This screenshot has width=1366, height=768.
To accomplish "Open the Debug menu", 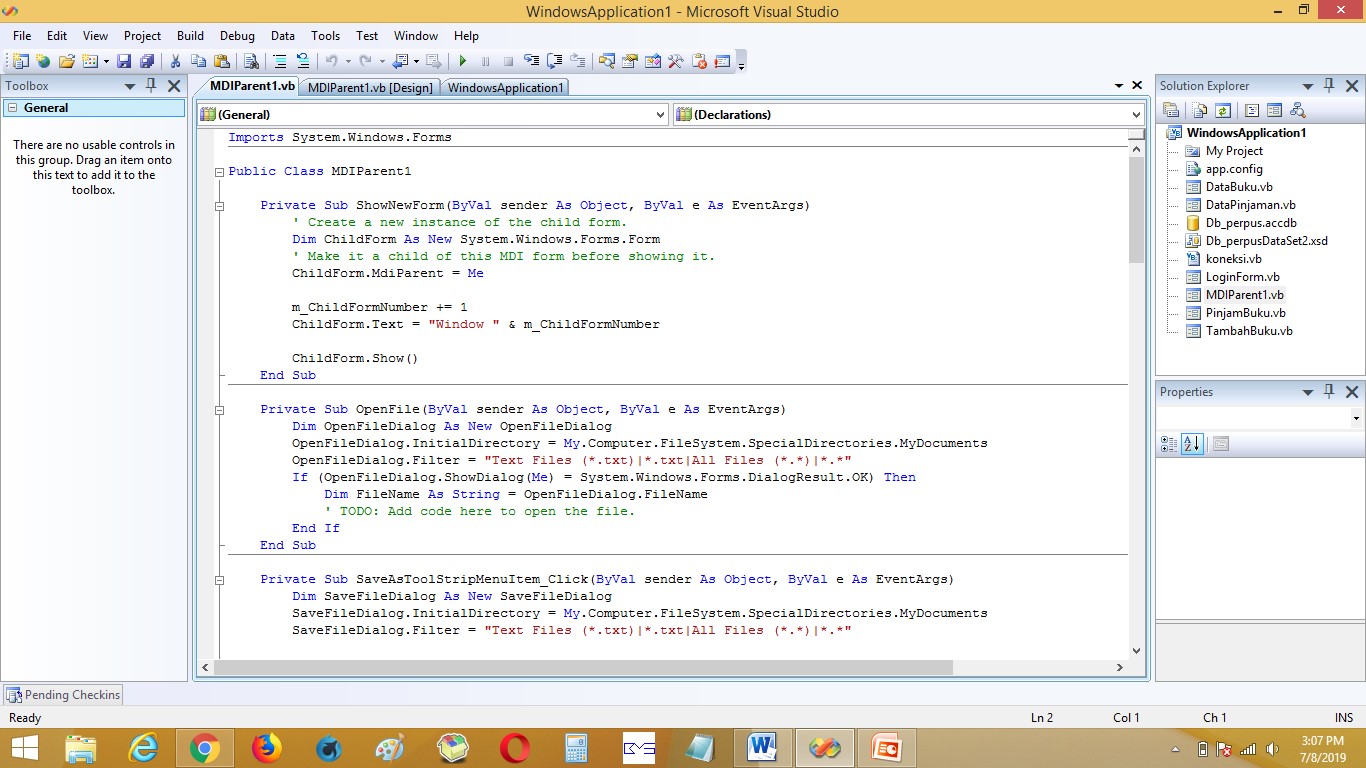I will (237, 36).
